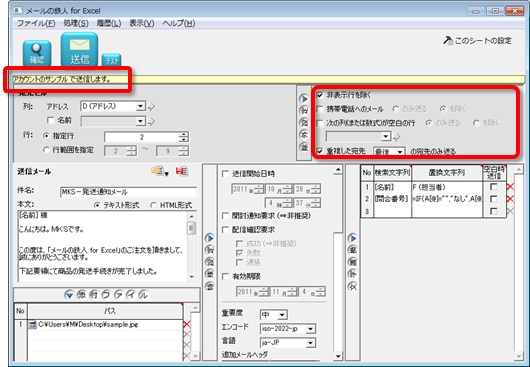Click the mail body text area
The width and height of the screenshot is (530, 367).
pos(103,246)
